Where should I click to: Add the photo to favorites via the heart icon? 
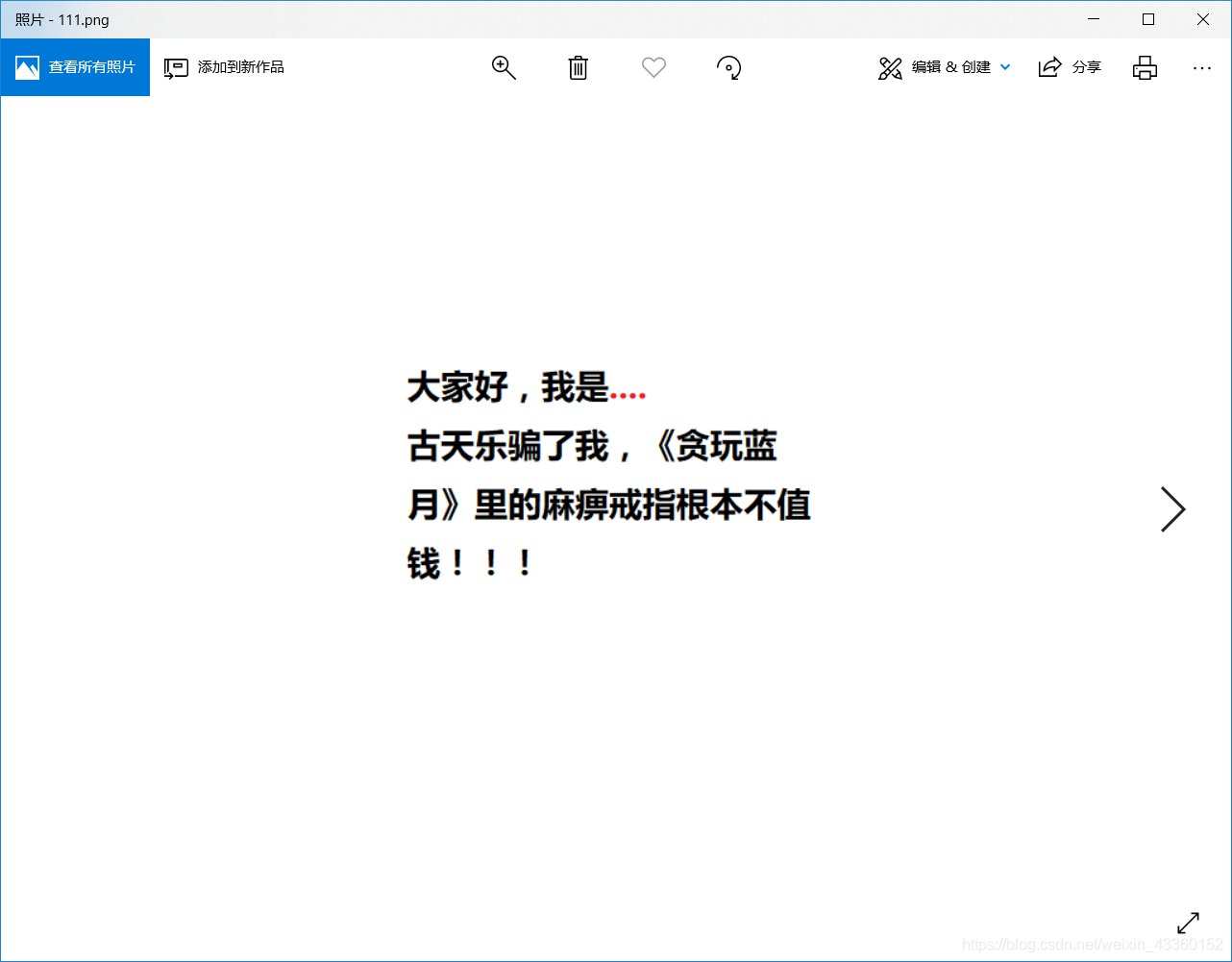point(653,67)
